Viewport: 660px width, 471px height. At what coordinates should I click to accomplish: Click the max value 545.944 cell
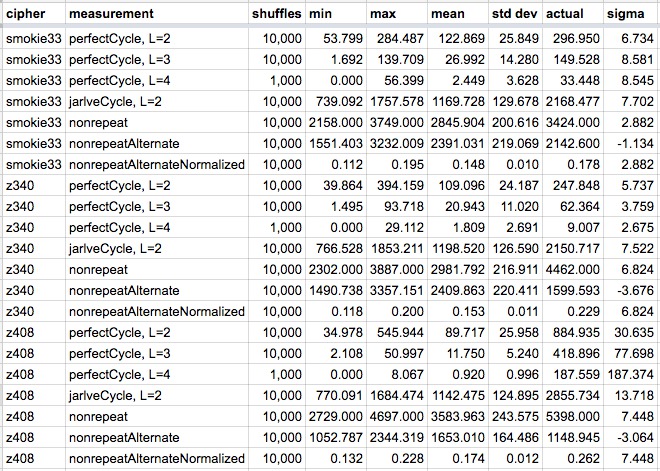click(397, 333)
